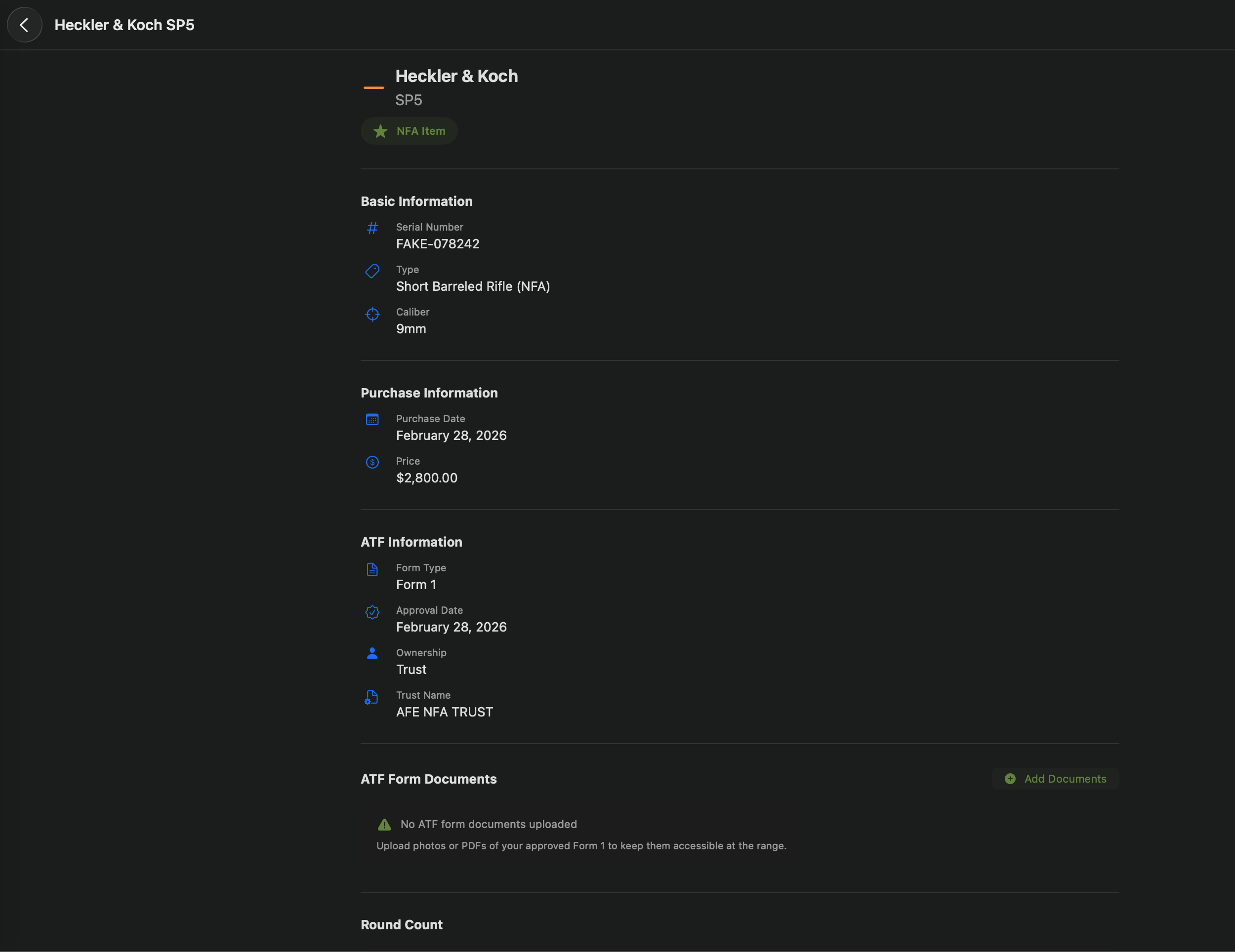Click the plus icon on Add Documents

[1010, 779]
